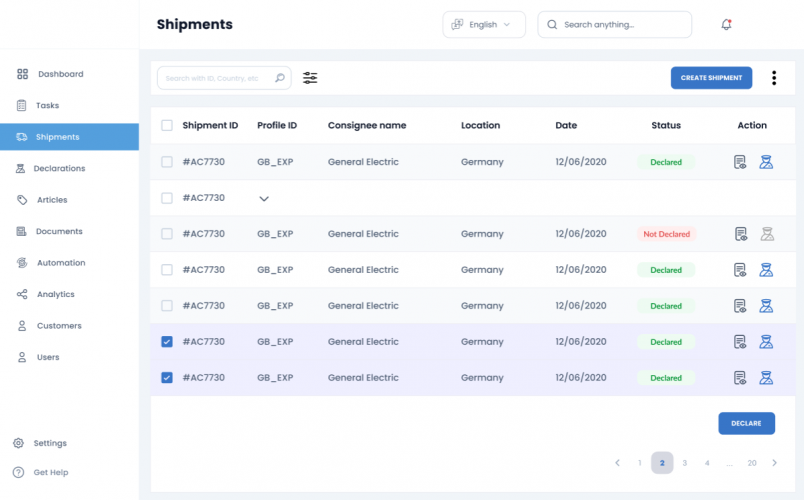Viewport: 804px width, 500px height.
Task: Navigate to Analytics in the sidebar
Action: pyautogui.click(x=56, y=294)
